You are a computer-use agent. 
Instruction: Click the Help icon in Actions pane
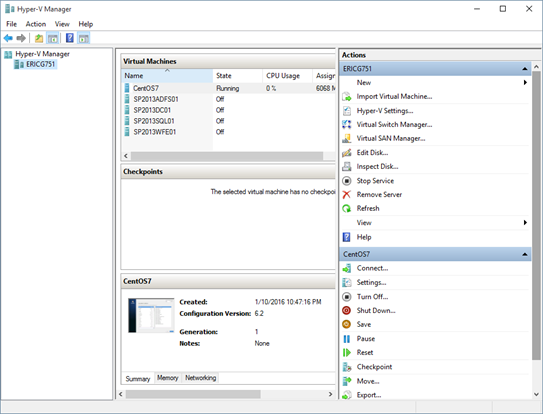[347, 237]
